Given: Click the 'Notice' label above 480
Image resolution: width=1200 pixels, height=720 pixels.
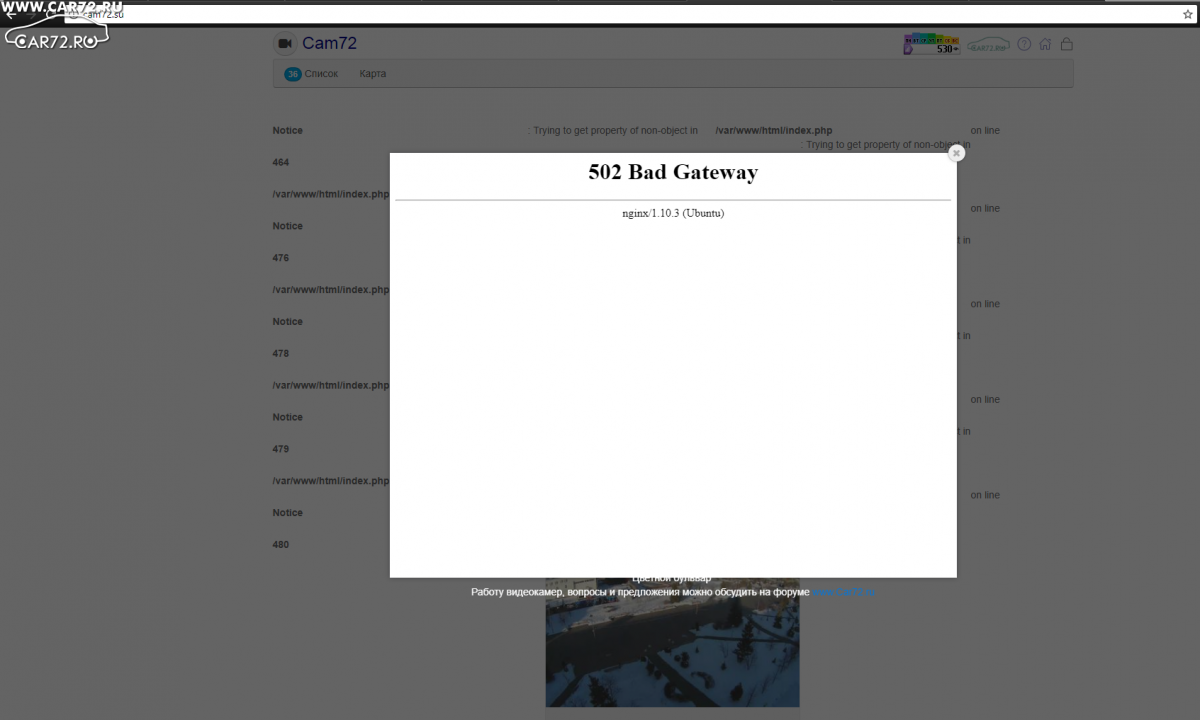Looking at the screenshot, I should coord(287,513).
